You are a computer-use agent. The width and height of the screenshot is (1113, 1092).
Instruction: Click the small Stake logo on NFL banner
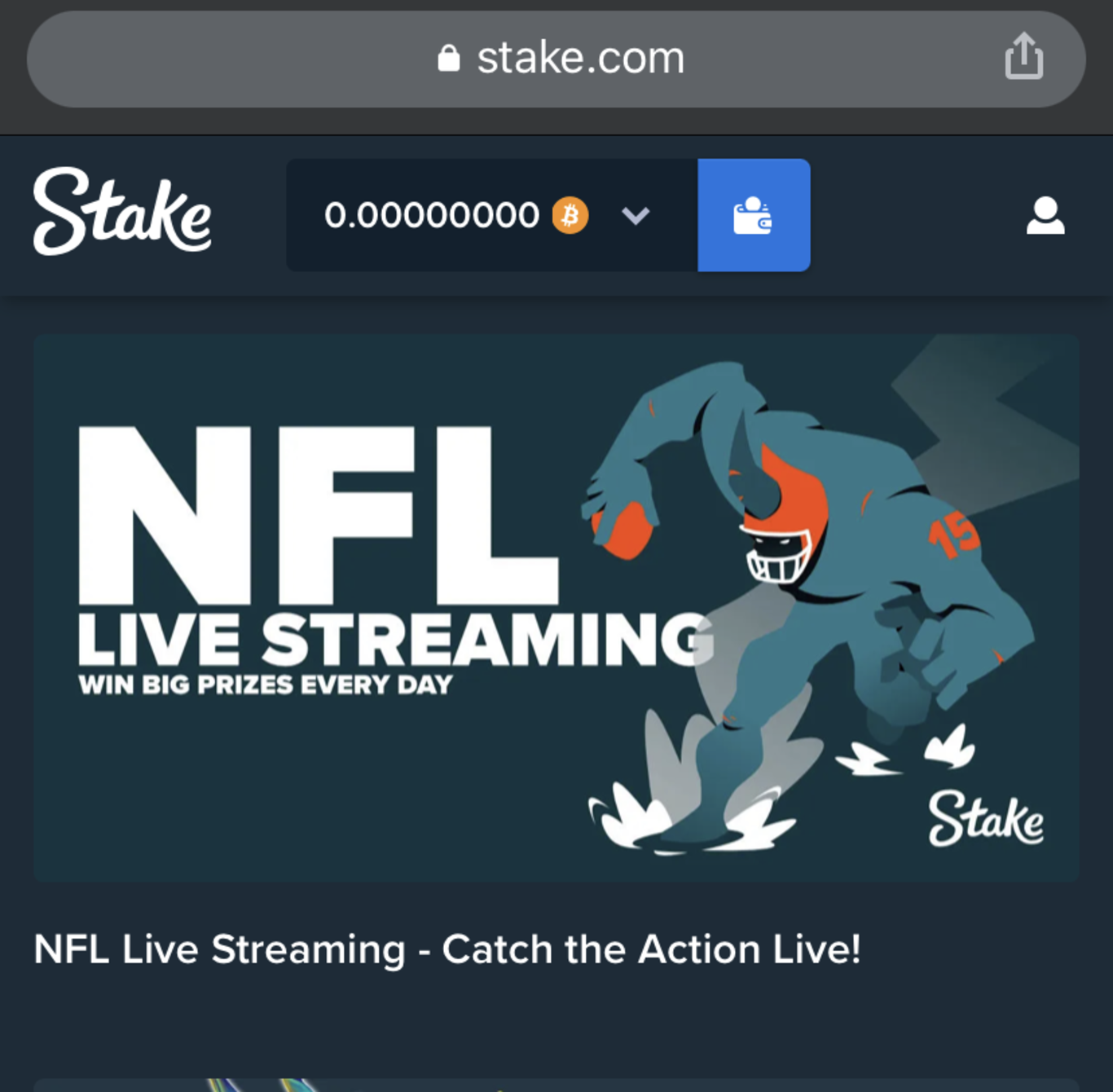[x=986, y=817]
